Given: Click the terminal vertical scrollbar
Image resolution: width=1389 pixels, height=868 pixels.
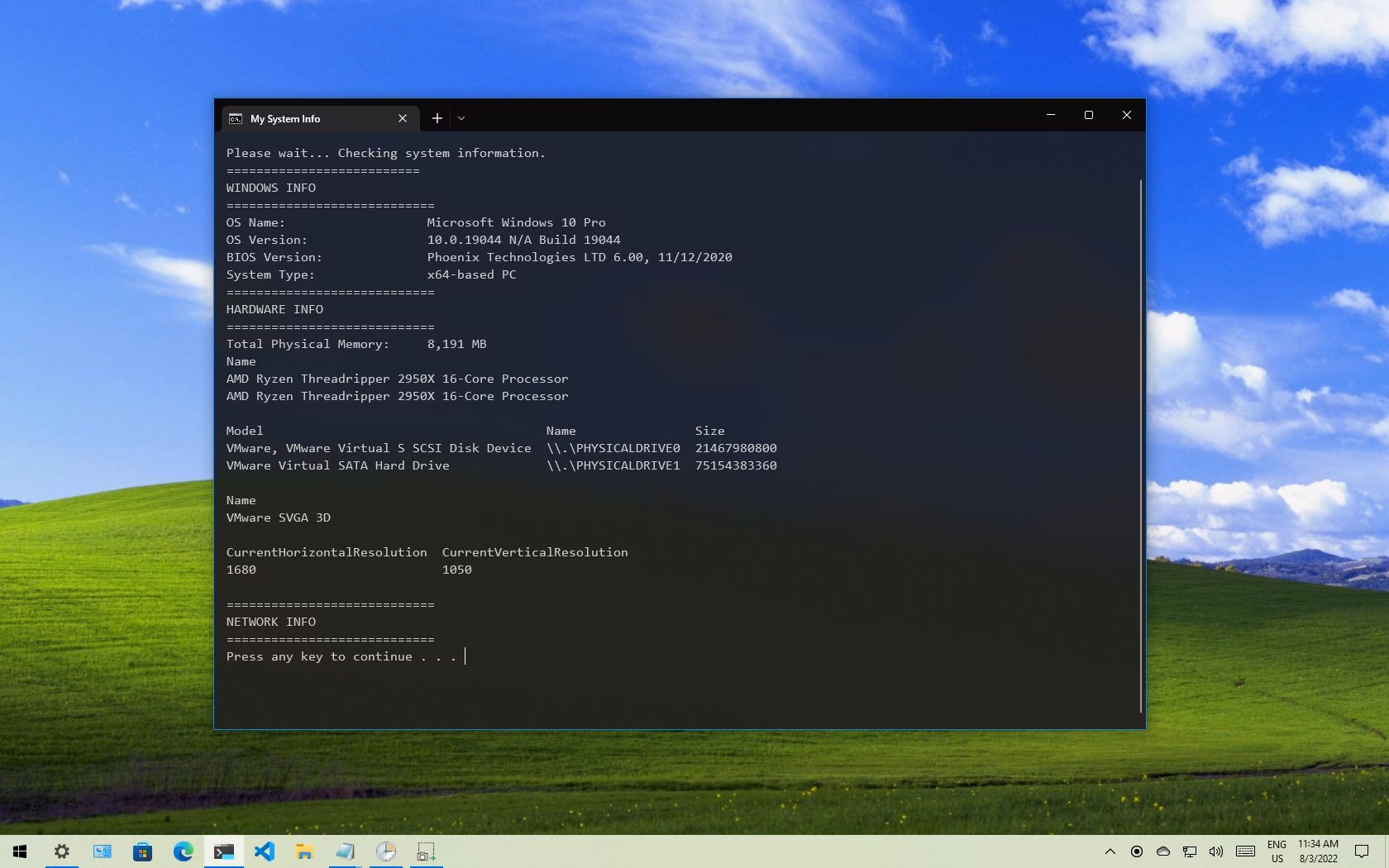Looking at the screenshot, I should (1141, 445).
